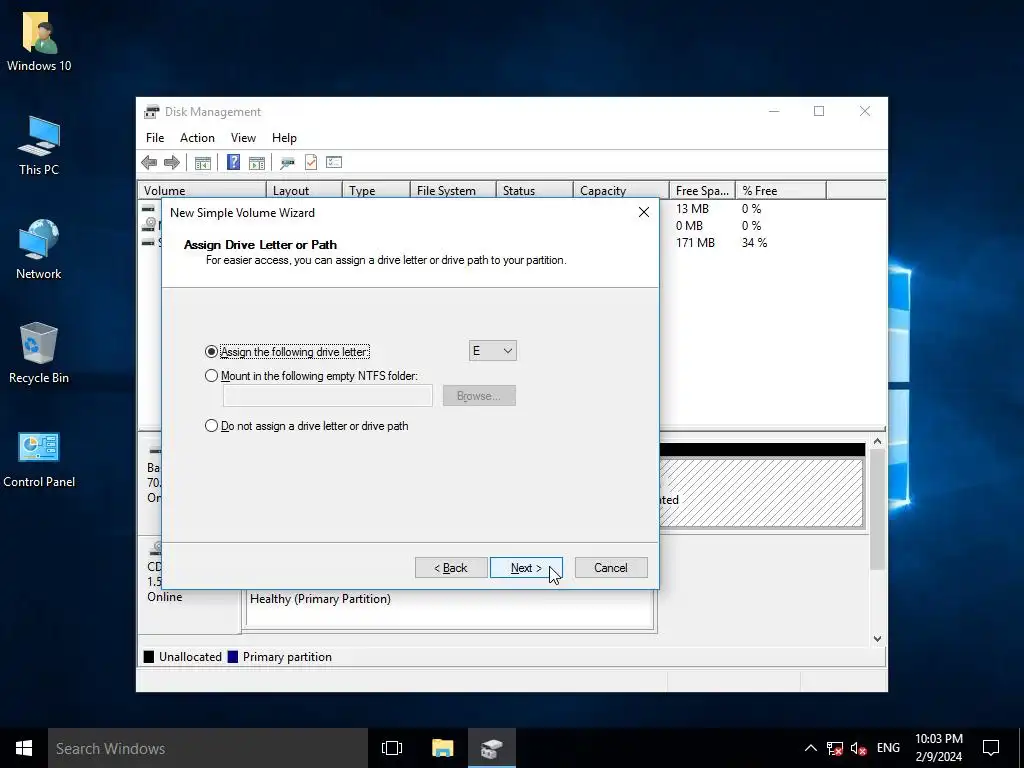Select Do not assign a drive letter option
Viewport: 1024px width, 768px height.
[211, 426]
